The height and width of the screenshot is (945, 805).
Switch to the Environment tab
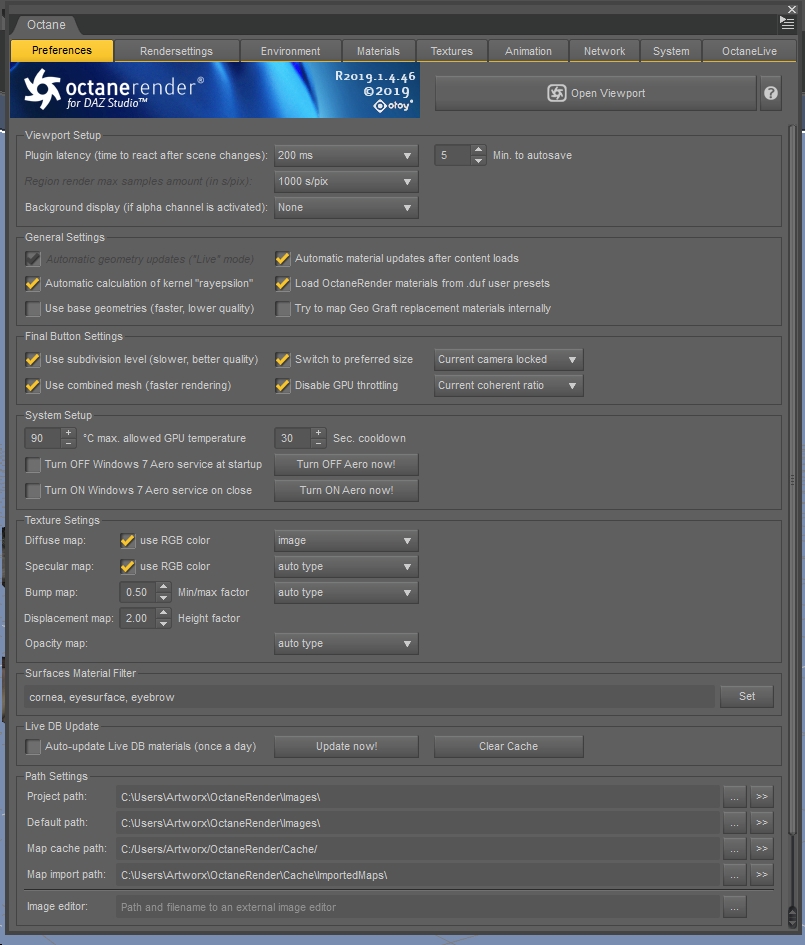click(290, 51)
